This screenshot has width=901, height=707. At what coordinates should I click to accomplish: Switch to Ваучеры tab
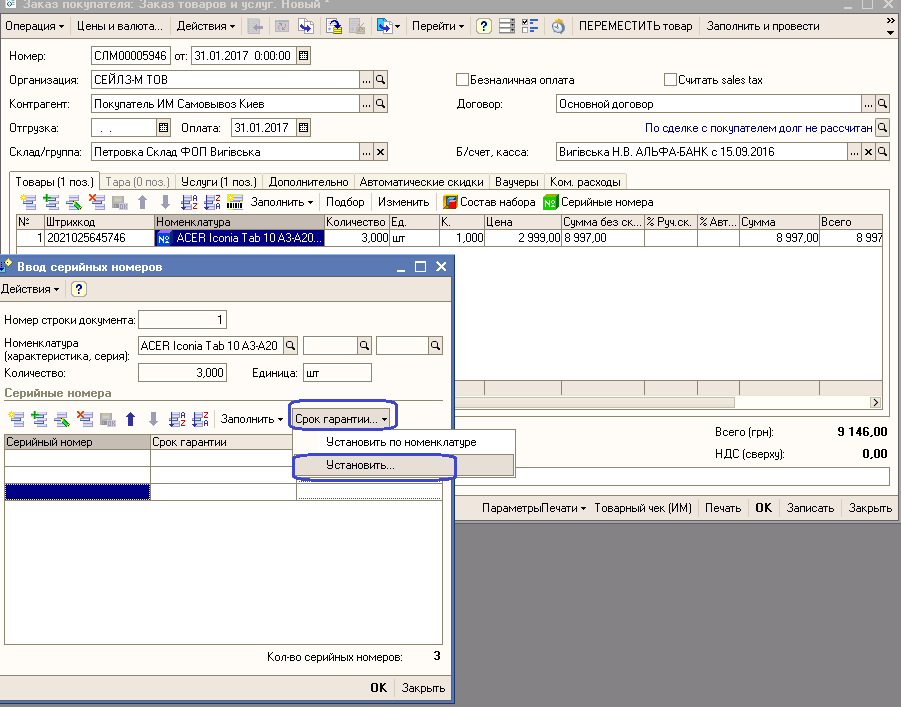coord(517,182)
